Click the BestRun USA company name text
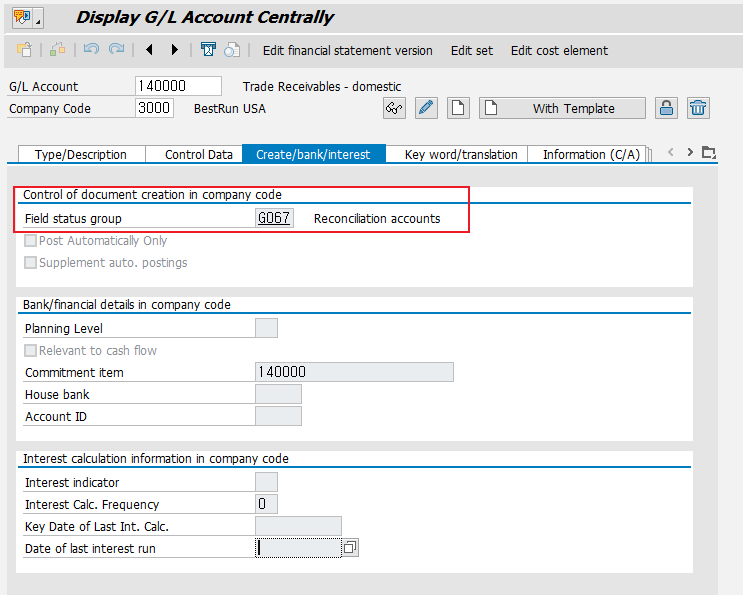Viewport: 743px width, 595px height. point(230,108)
